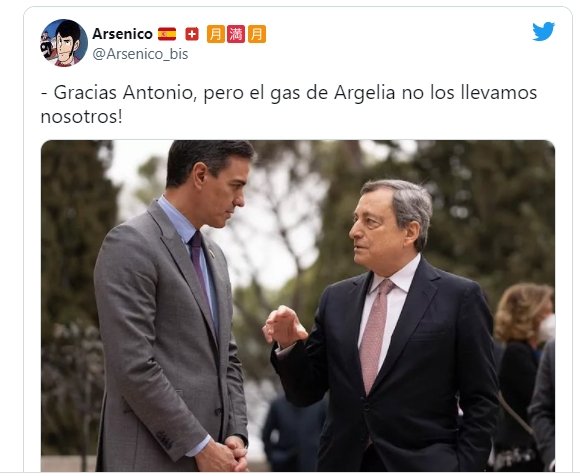Screen dimensions: 580x476
Task: Open the embedded tweet photo
Action: point(298,305)
